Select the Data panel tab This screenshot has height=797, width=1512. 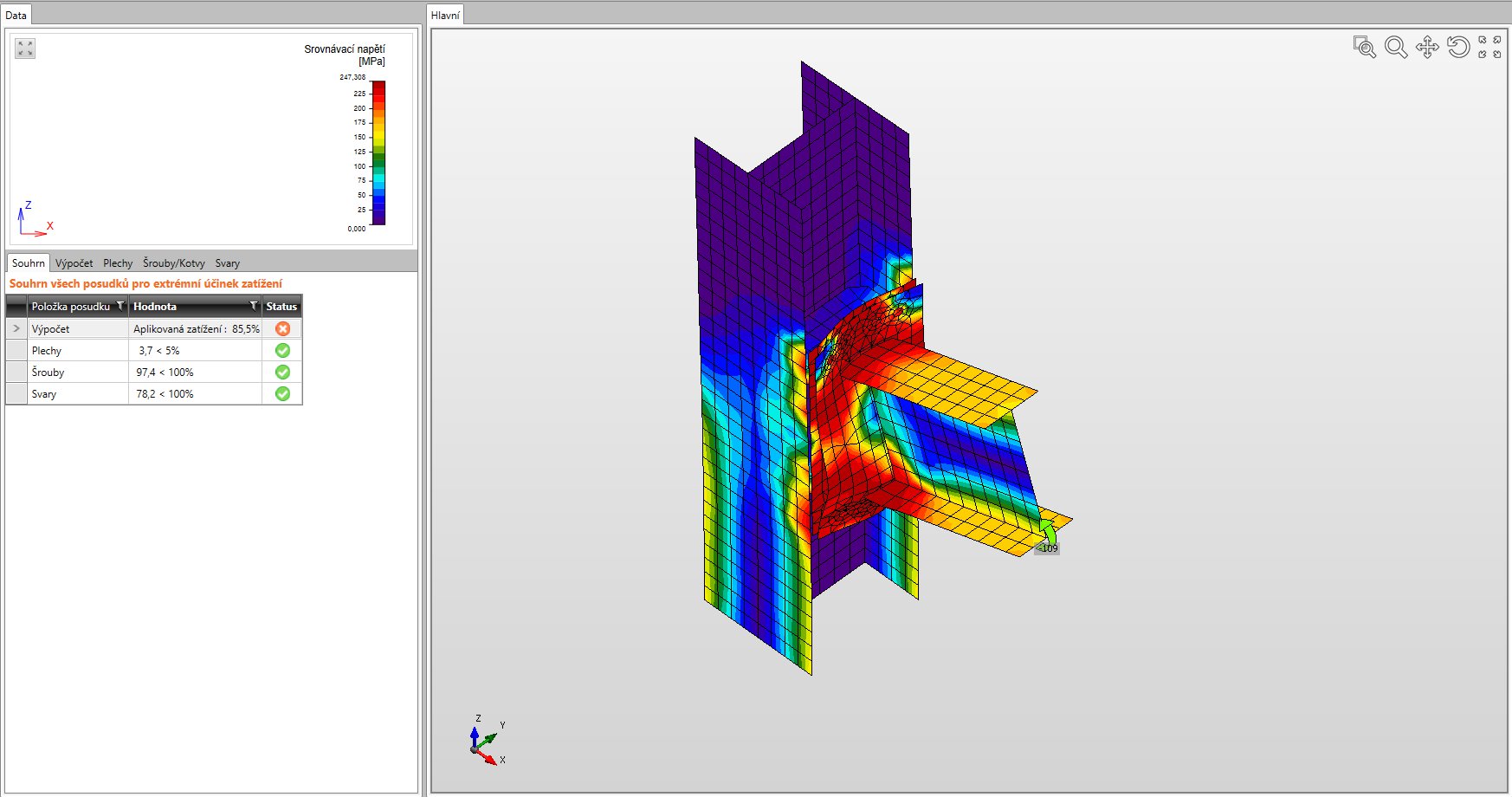coord(16,15)
